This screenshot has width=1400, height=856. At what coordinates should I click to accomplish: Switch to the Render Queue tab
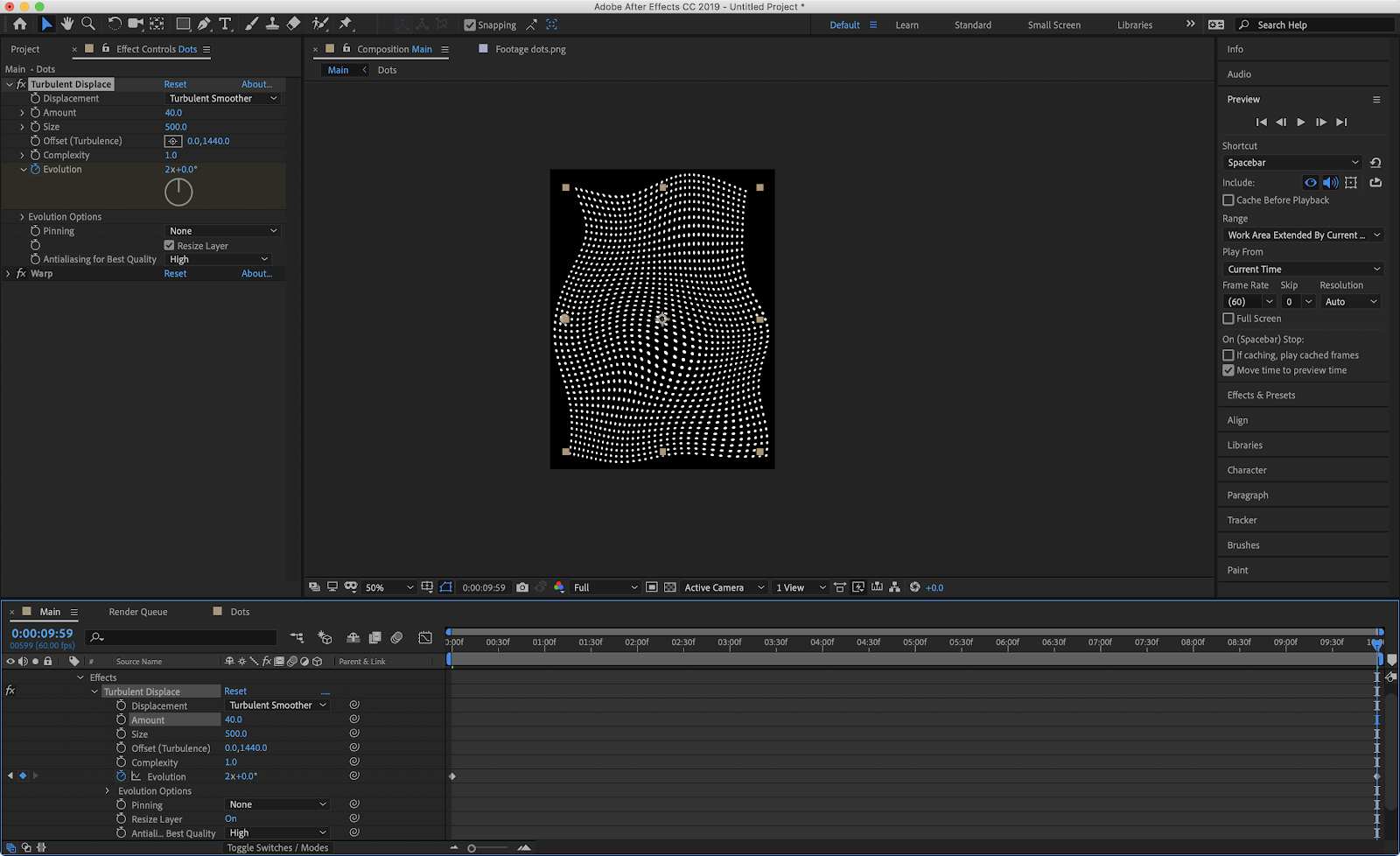click(138, 612)
